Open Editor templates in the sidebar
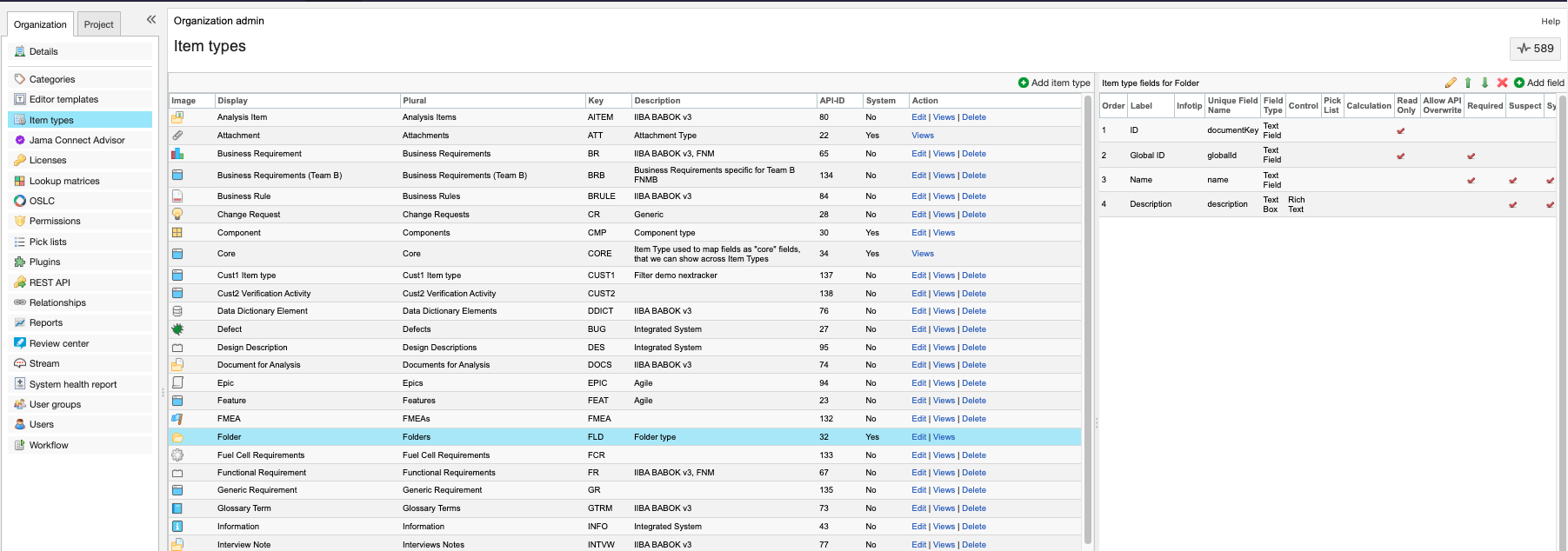 point(80,99)
